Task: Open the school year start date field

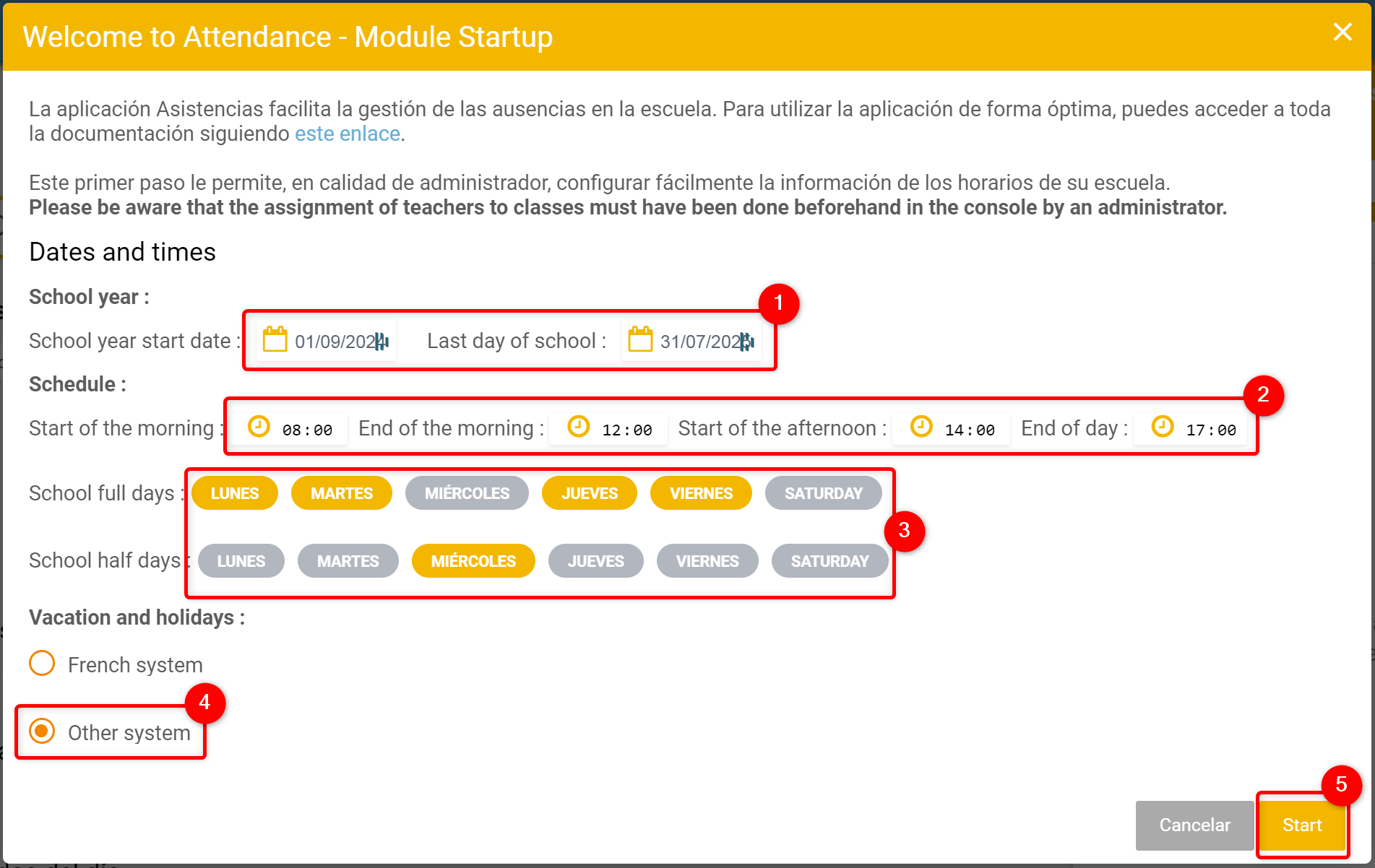Action: 335,342
